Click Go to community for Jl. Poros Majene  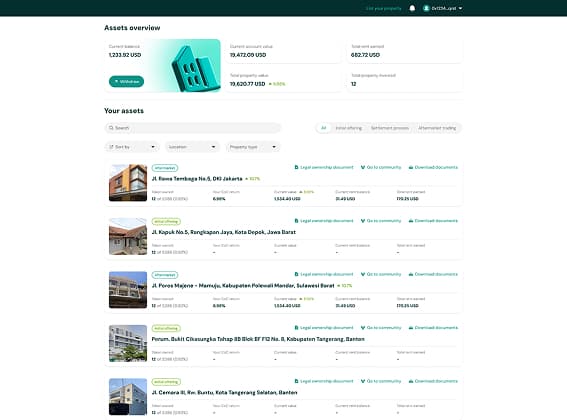pos(381,274)
